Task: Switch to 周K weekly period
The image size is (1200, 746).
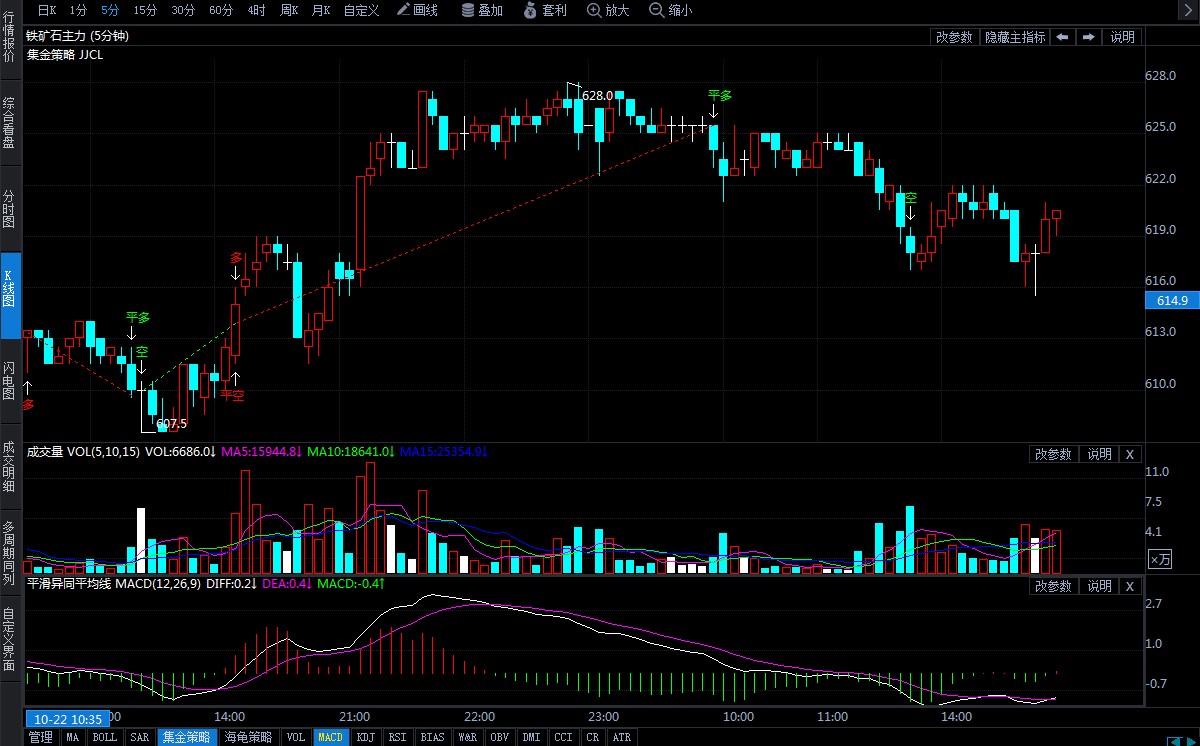Action: pyautogui.click(x=289, y=10)
